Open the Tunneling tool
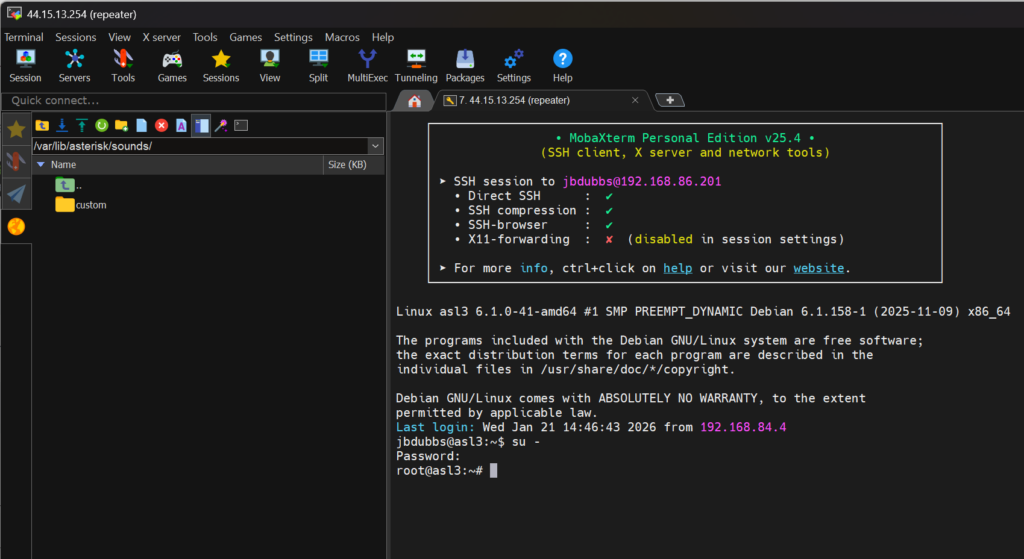1024x559 pixels. point(416,65)
